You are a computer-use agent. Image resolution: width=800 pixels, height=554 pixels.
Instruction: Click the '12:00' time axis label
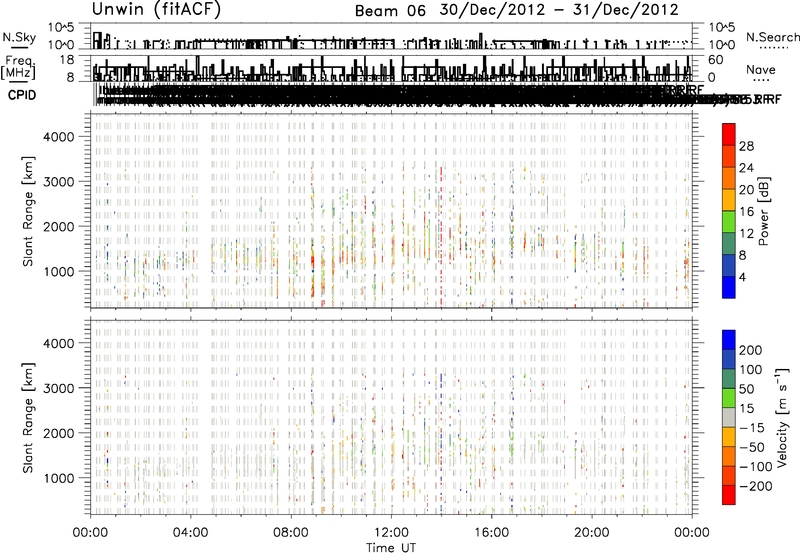[391, 533]
